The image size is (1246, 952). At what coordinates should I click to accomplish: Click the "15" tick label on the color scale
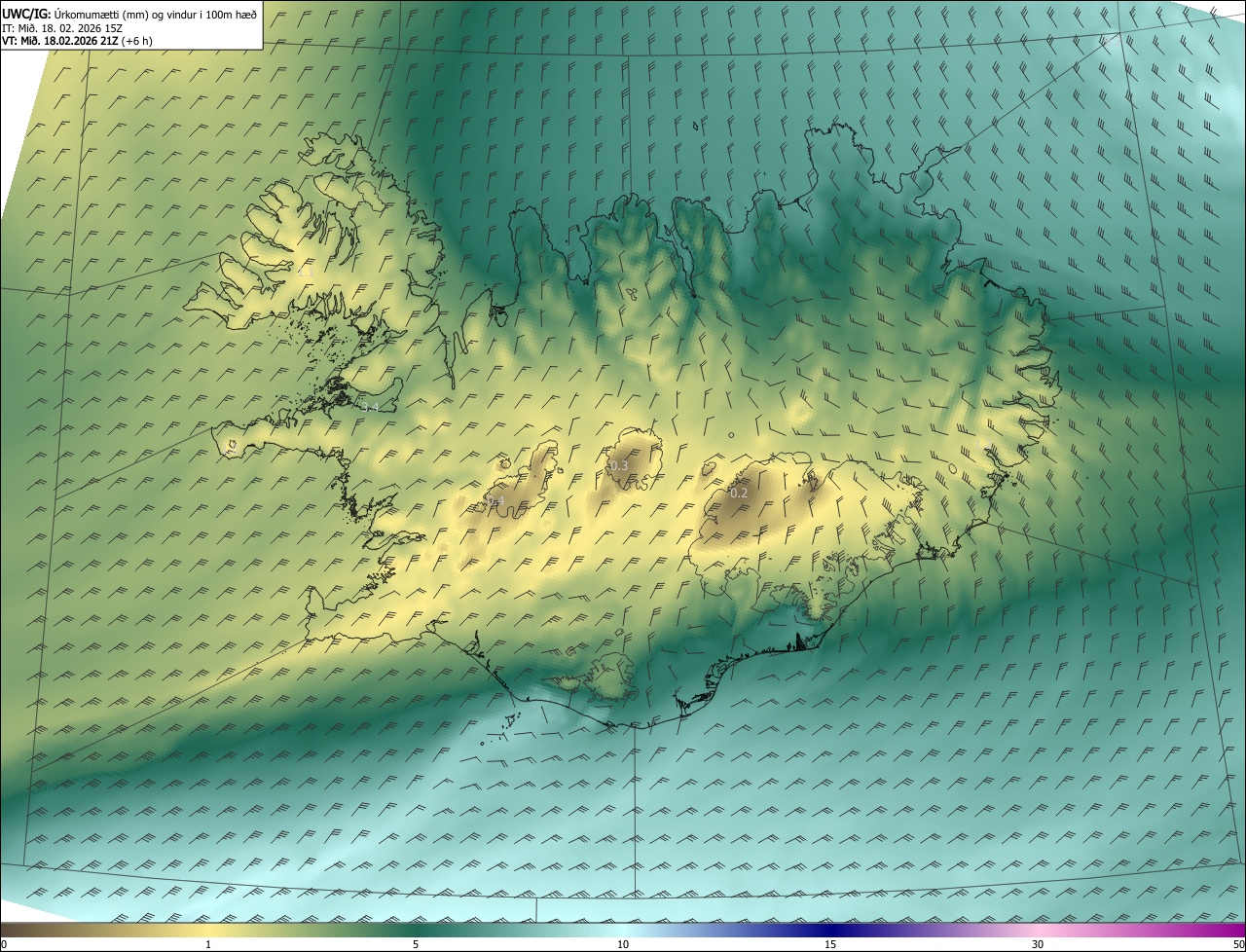[830, 944]
